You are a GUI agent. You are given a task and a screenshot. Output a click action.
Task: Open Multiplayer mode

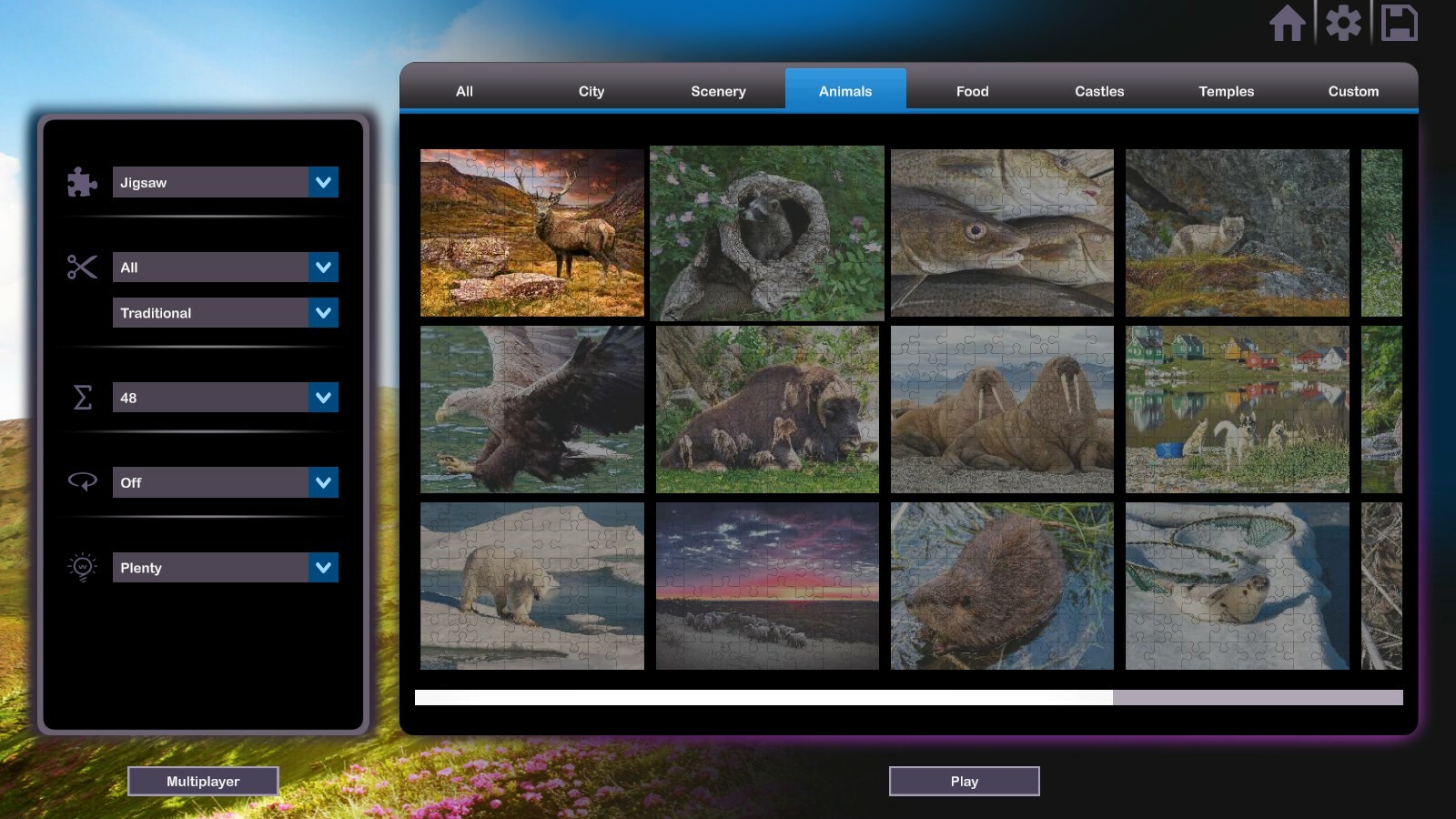tap(203, 781)
